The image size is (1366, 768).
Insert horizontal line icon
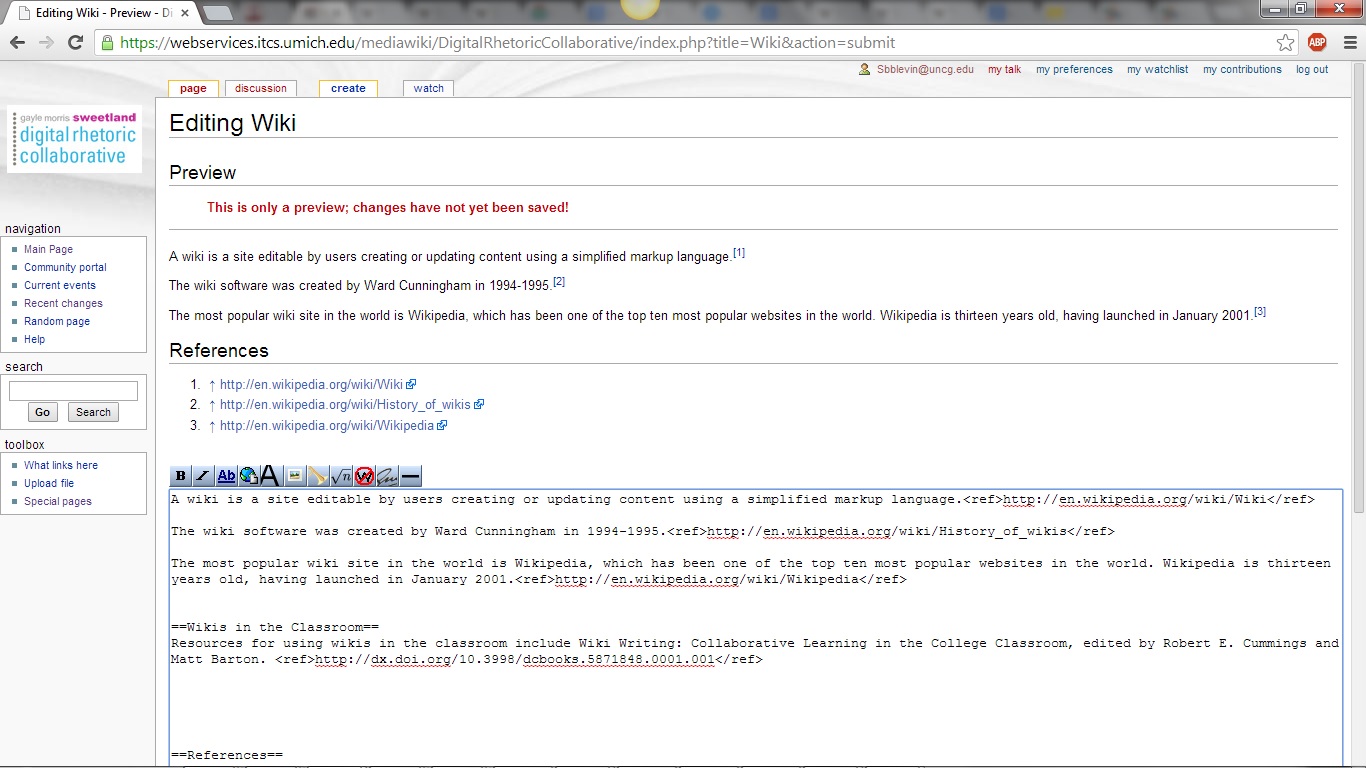tap(410, 476)
